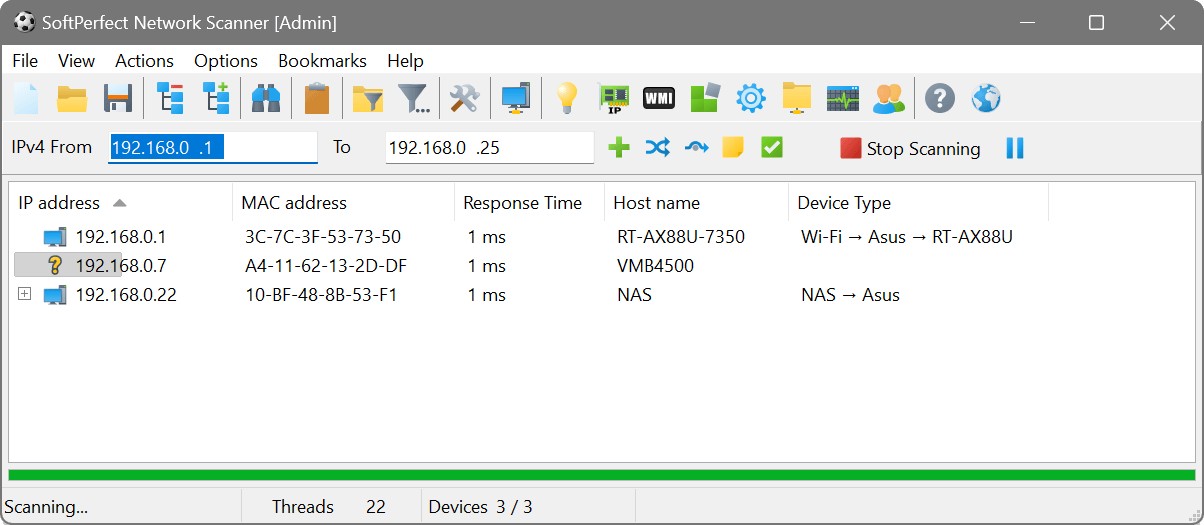1204x525 pixels.
Task: Add an IP range with the green plus icon
Action: click(619, 148)
